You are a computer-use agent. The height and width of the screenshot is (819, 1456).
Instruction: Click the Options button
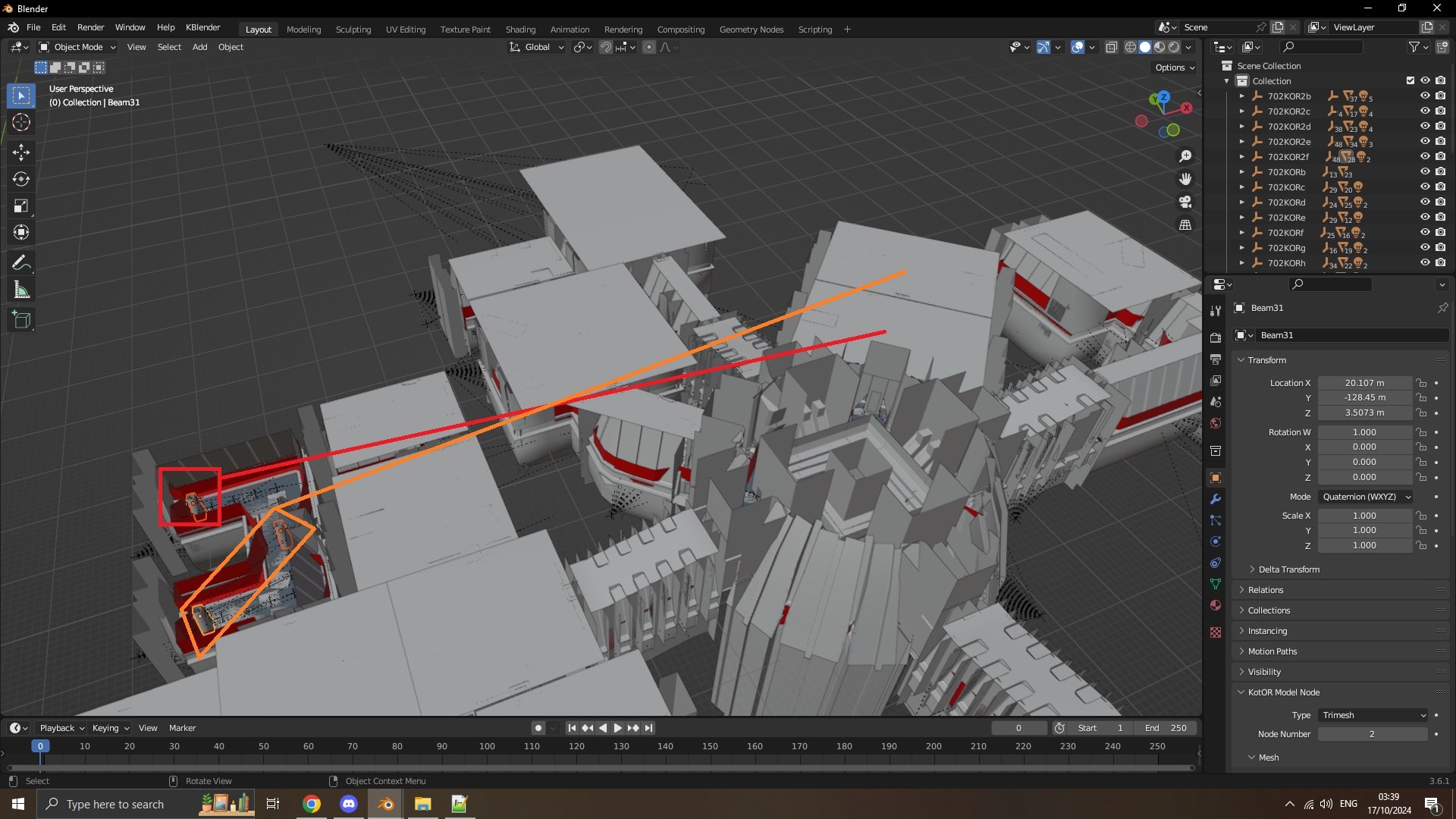point(1174,67)
